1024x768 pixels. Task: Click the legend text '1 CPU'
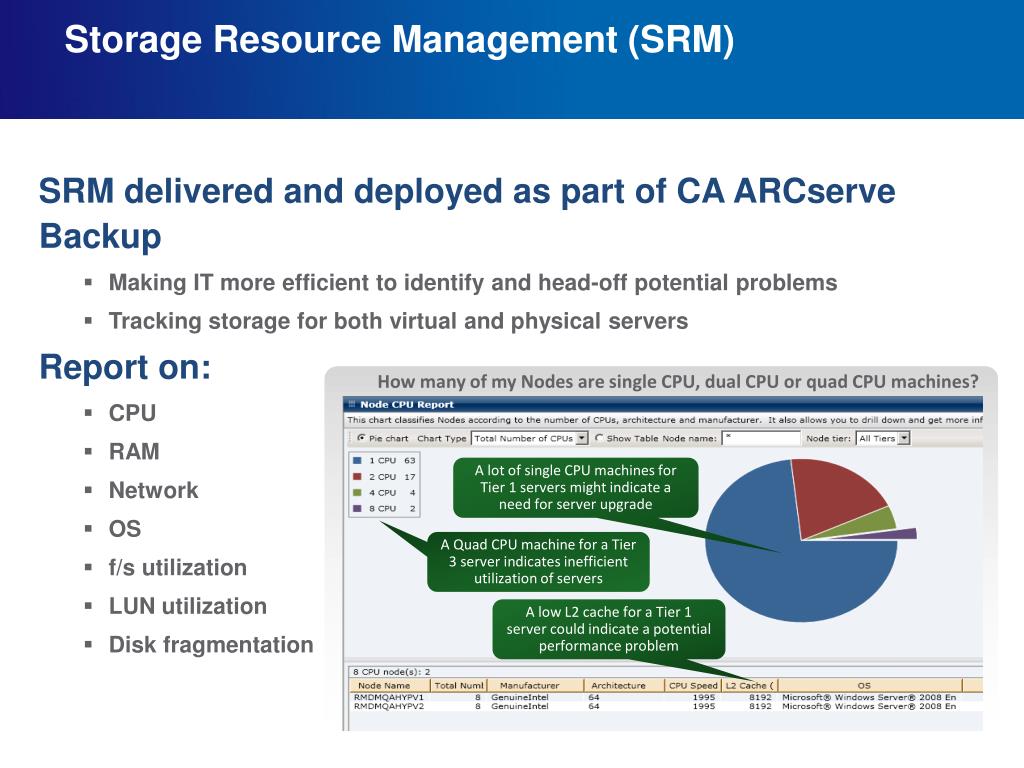pos(383,460)
